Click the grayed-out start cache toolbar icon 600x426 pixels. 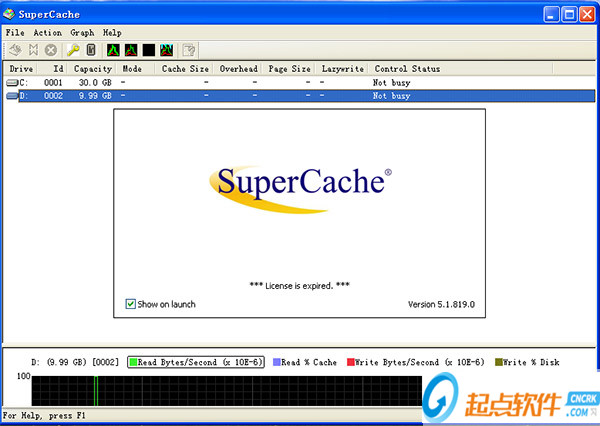[x=15, y=50]
